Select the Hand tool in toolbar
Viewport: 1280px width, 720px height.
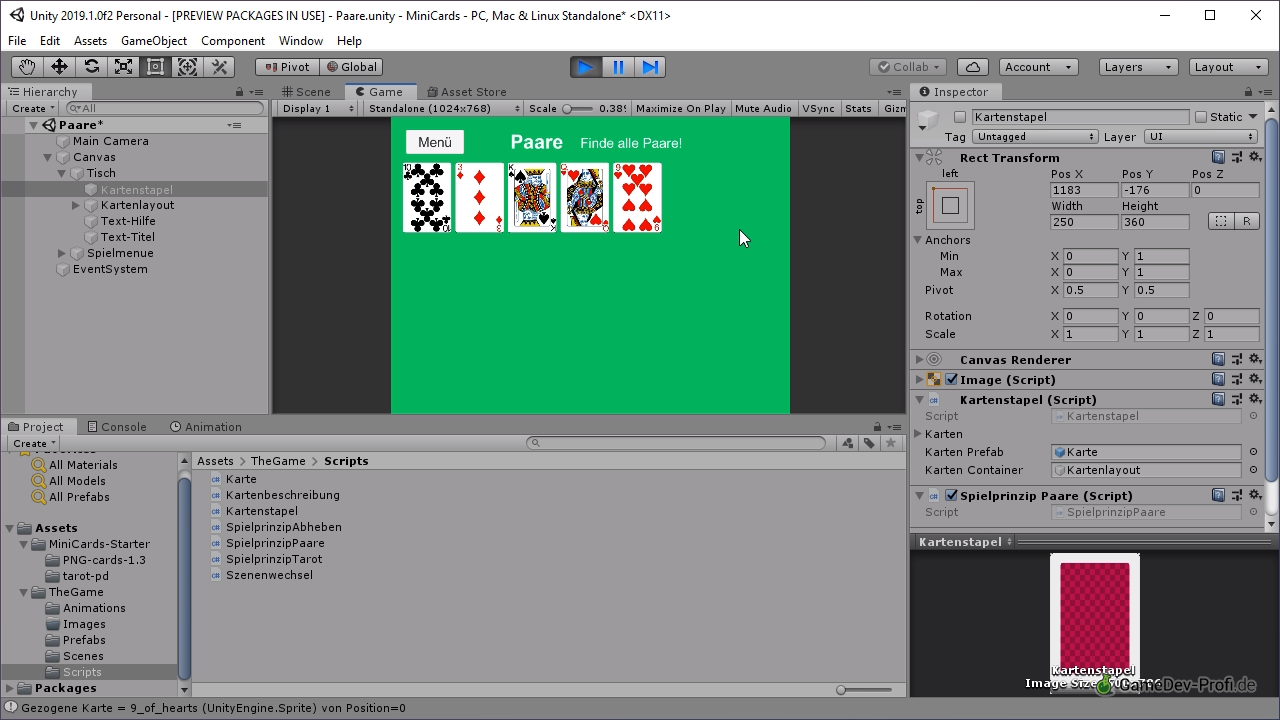(x=27, y=67)
